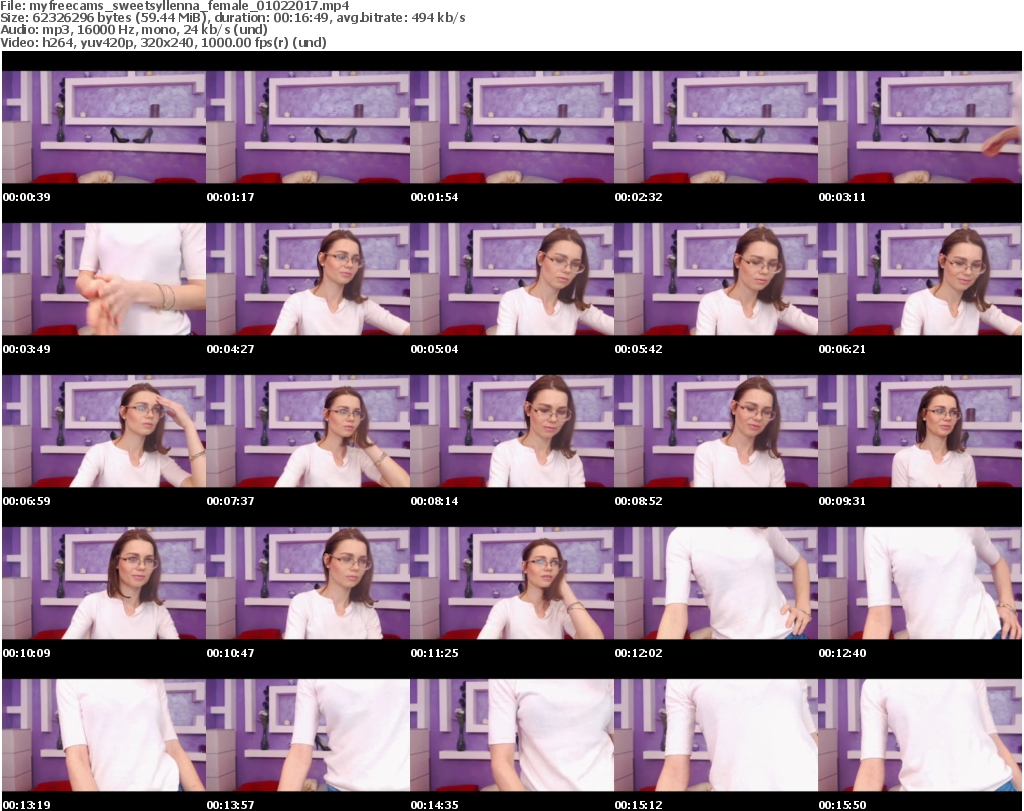The image size is (1024, 811).
Task: Select the thumbnail frame at 00:10:09
Action: [x=104, y=583]
